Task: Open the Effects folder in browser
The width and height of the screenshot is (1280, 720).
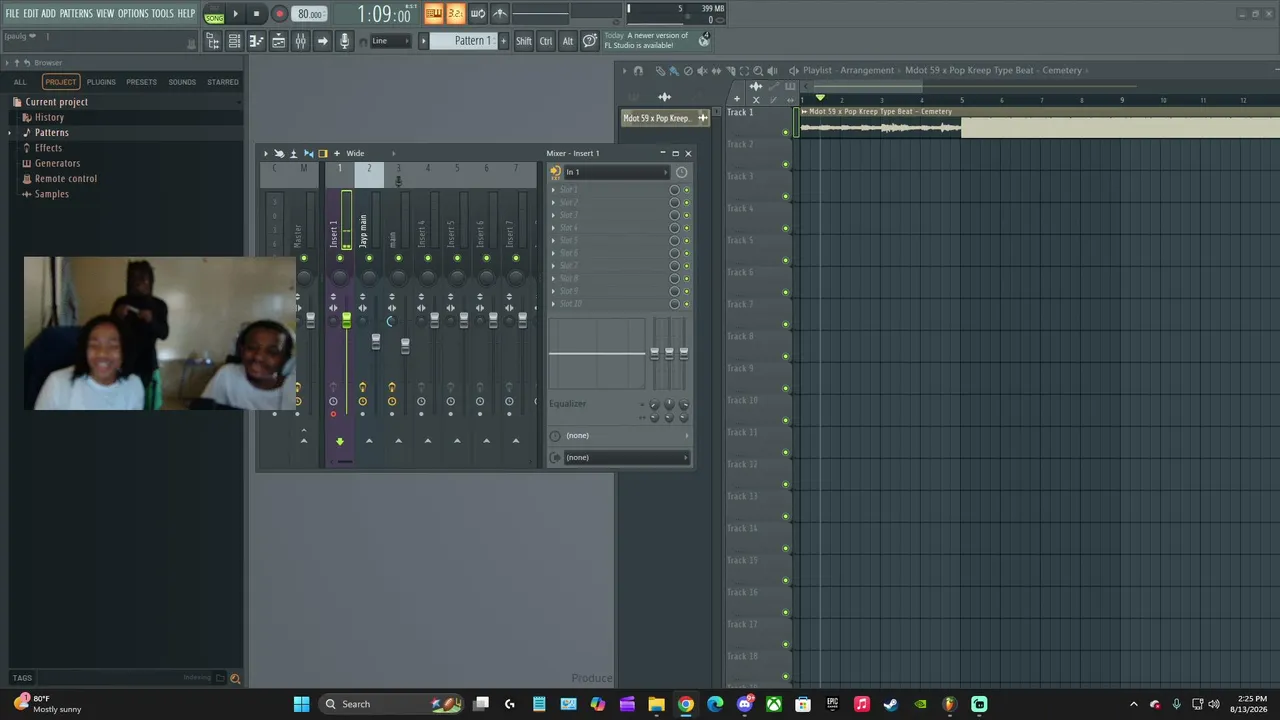Action: (x=48, y=148)
